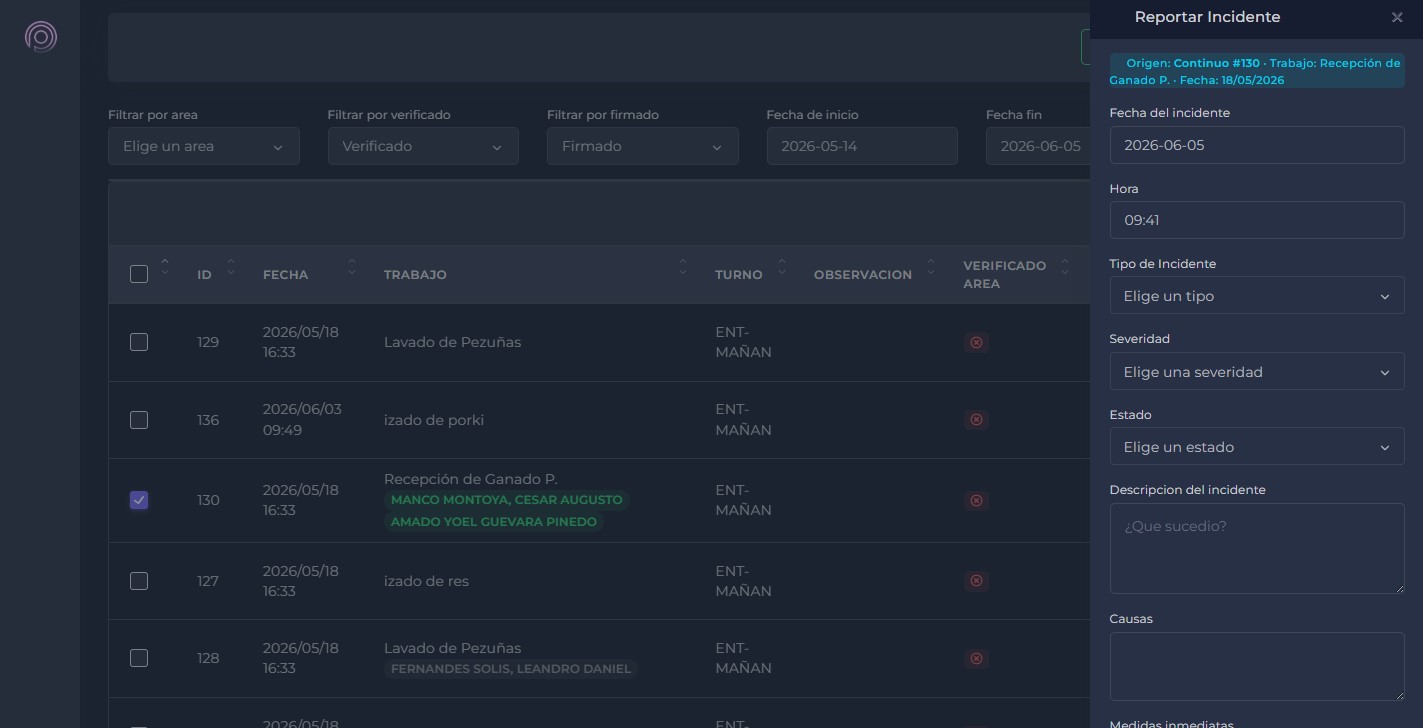1423x728 pixels.
Task: Click the Origen: Continuo #130 info banner
Action: 1257,71
